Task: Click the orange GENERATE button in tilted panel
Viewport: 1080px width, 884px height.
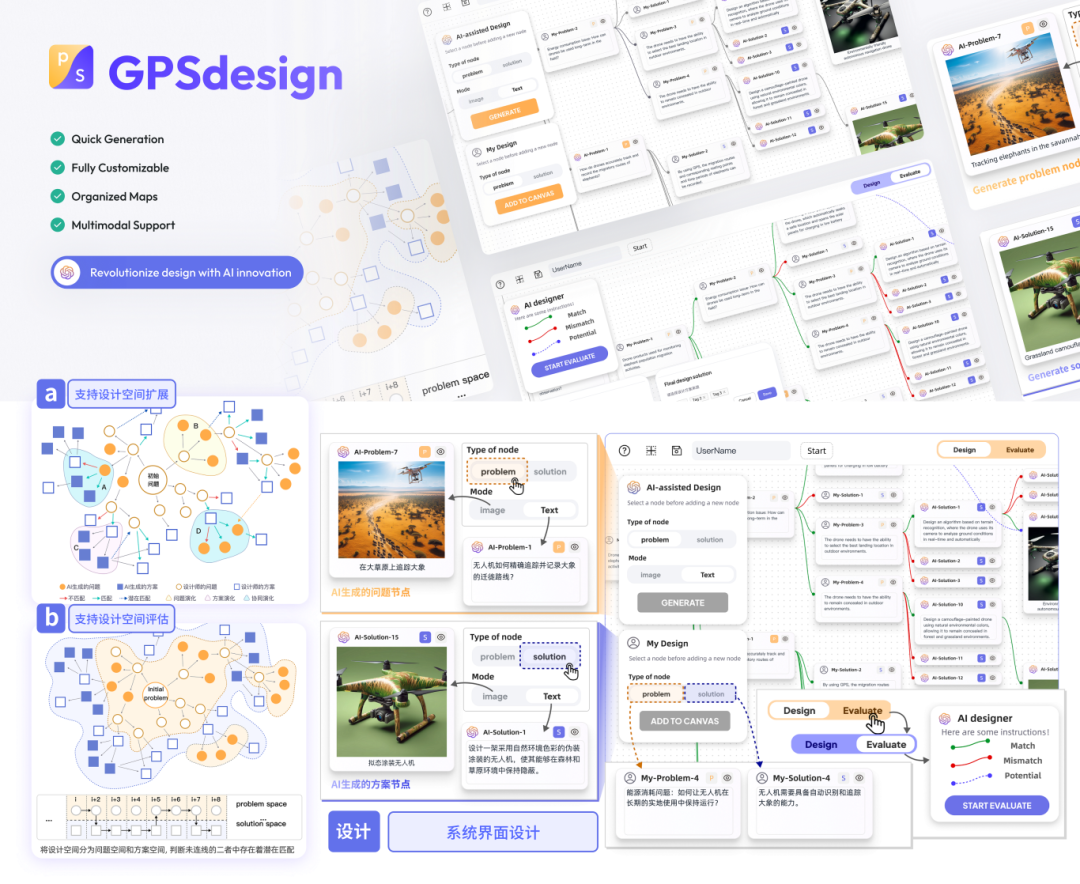Action: click(505, 114)
